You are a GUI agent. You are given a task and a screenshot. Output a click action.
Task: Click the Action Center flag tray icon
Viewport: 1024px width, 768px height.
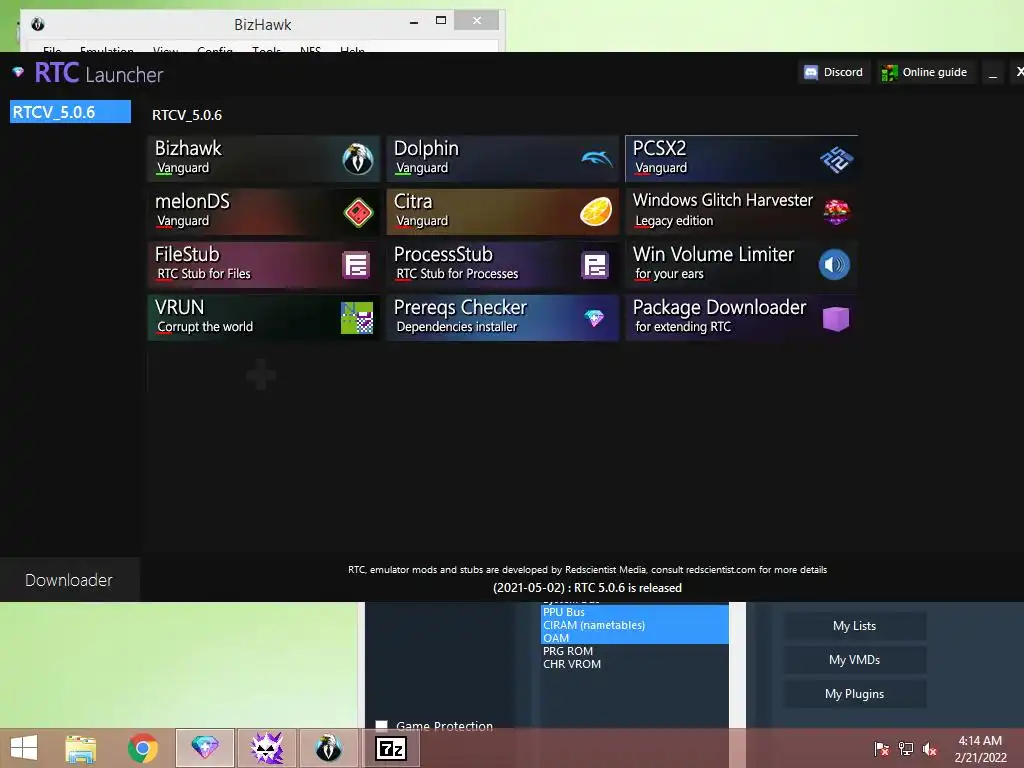click(x=882, y=748)
